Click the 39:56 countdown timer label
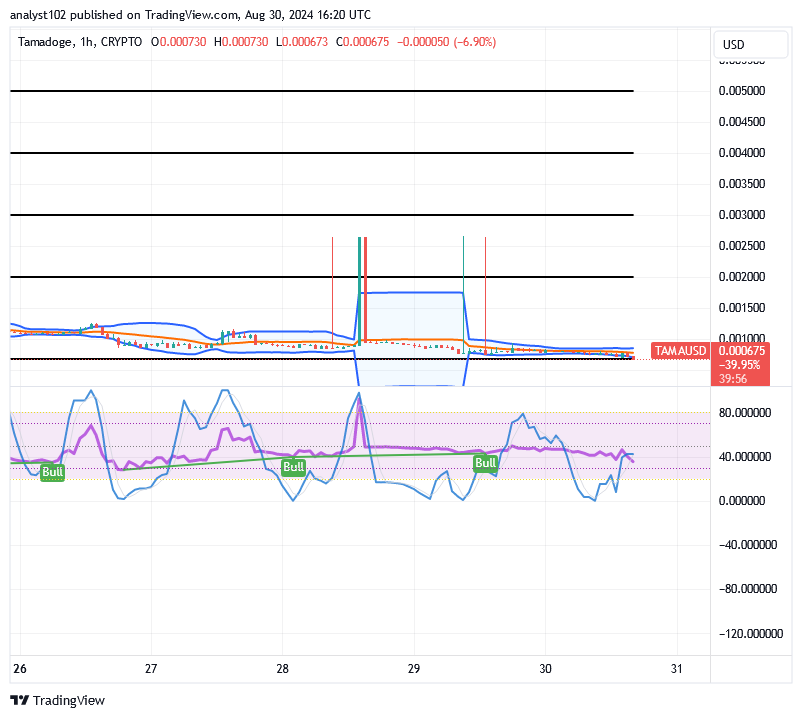802x718 pixels. (733, 378)
